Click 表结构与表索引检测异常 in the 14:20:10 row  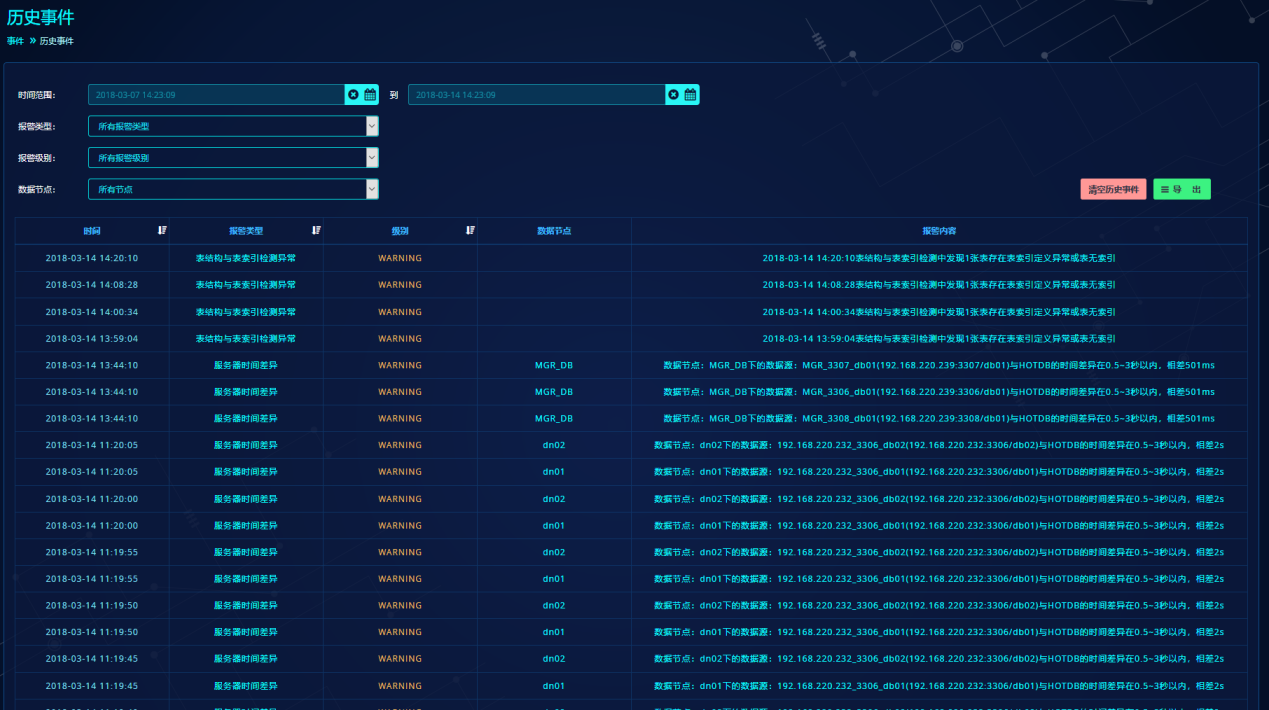coord(246,258)
